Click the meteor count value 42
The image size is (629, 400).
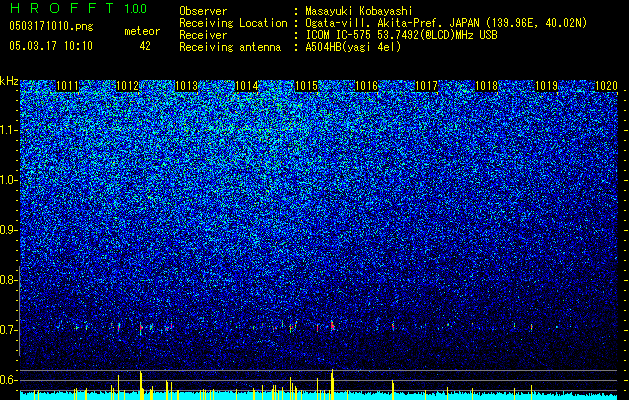(x=145, y=46)
